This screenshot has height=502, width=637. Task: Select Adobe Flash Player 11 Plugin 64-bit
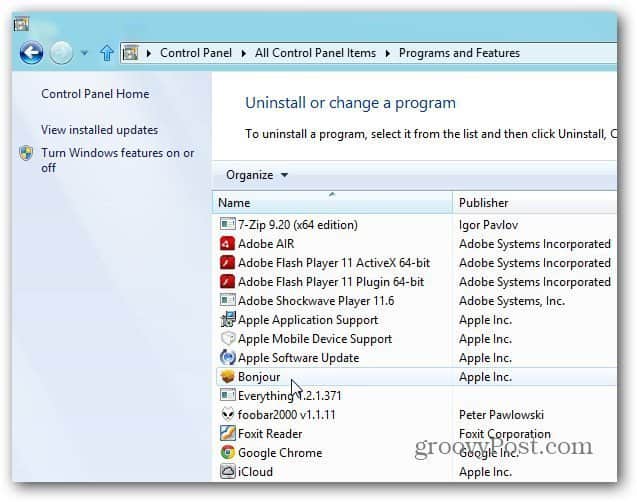tap(331, 282)
